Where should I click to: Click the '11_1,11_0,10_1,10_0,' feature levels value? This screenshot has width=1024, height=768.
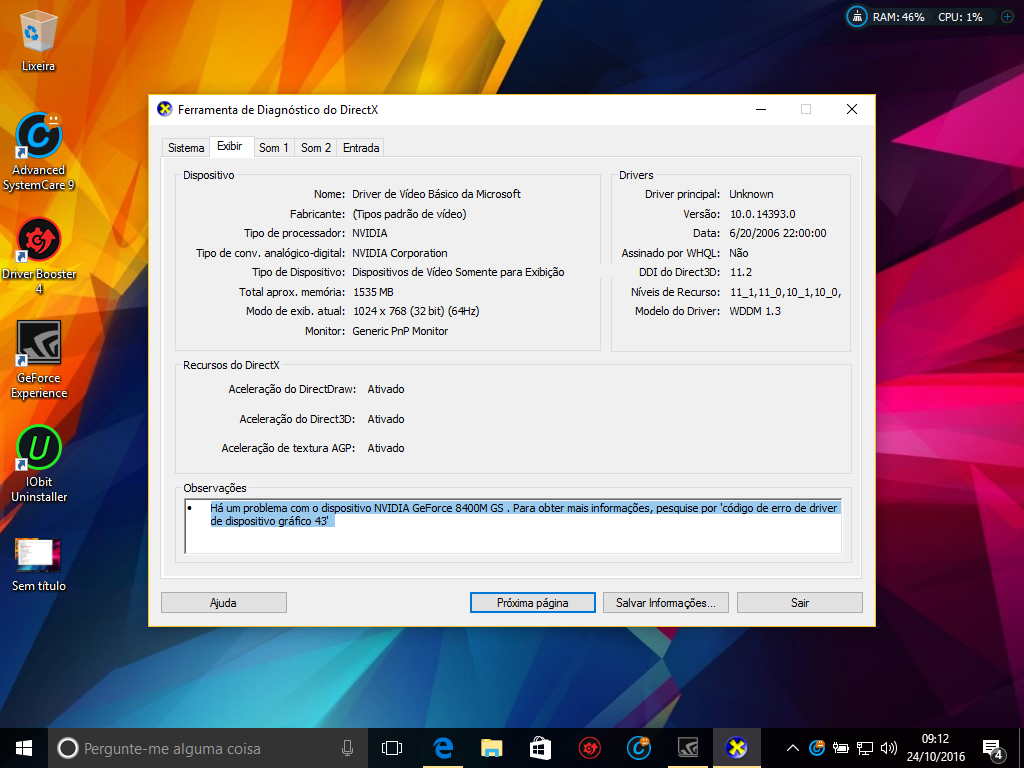click(786, 293)
